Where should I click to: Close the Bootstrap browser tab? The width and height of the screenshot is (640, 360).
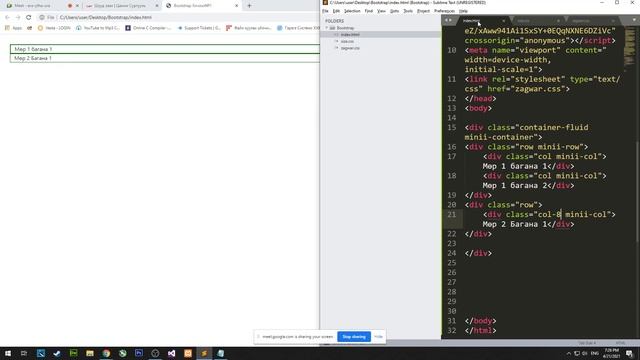[237, 6]
